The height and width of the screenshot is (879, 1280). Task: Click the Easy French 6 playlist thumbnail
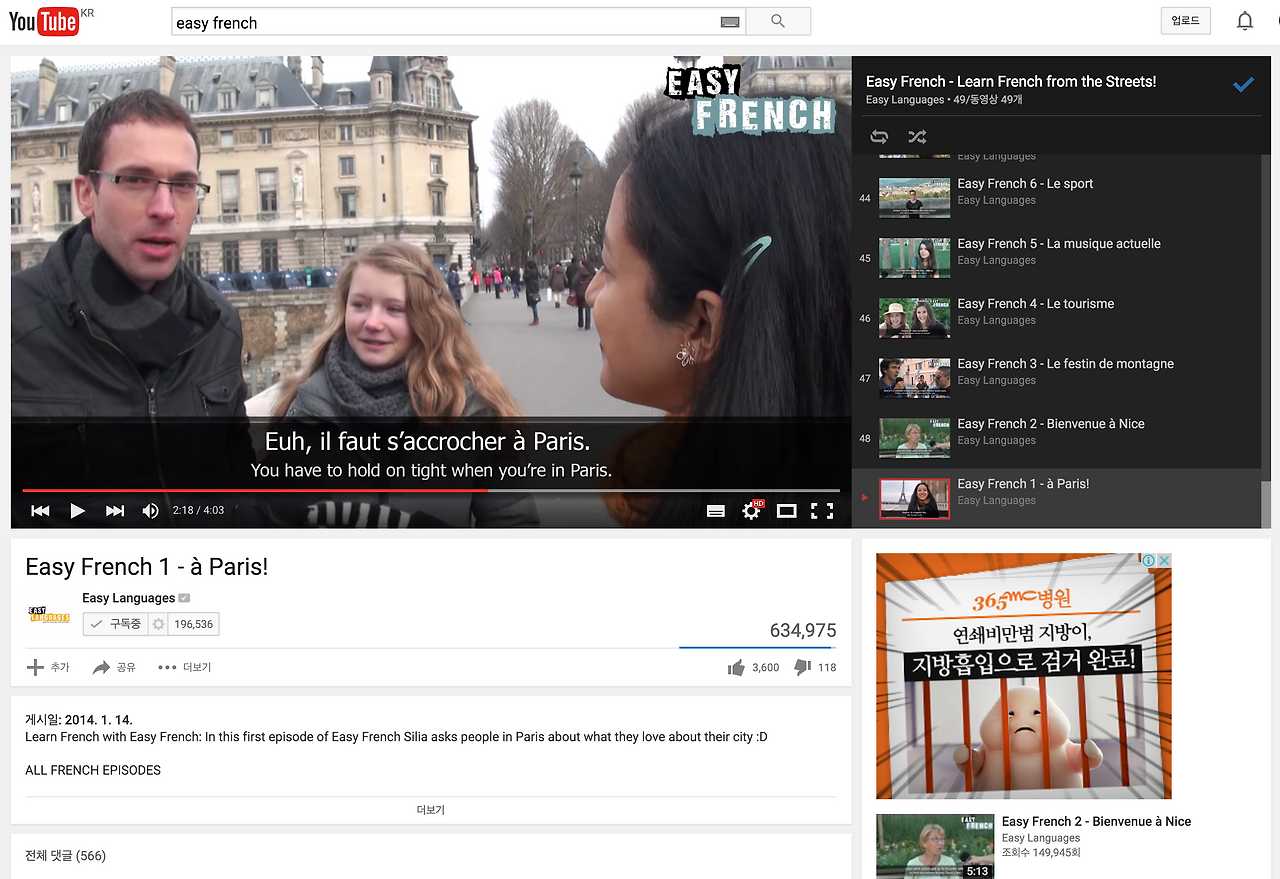tap(914, 198)
